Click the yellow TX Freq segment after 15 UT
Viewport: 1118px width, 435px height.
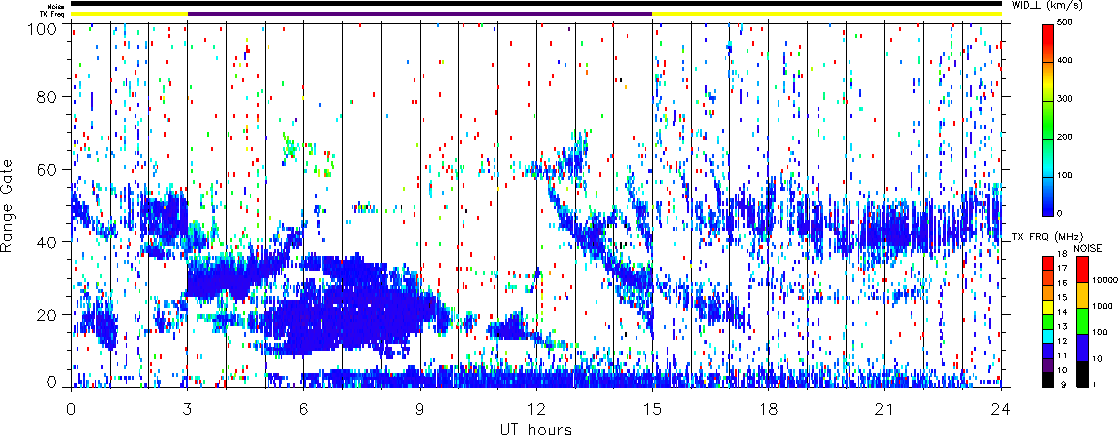(827, 14)
